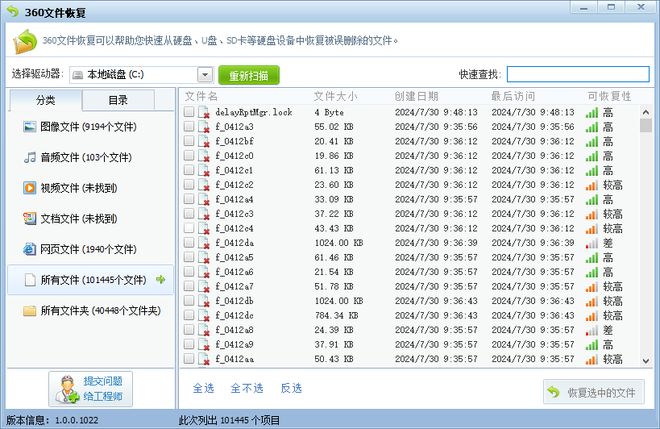
Task: Open the drive selection dropdown arrow
Action: pos(204,74)
